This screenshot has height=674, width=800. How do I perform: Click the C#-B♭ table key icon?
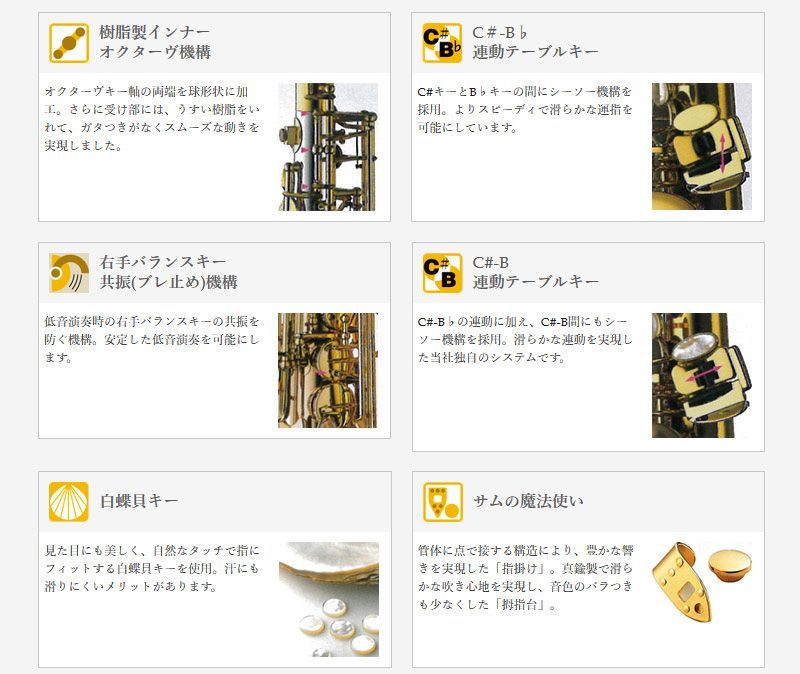pos(442,43)
